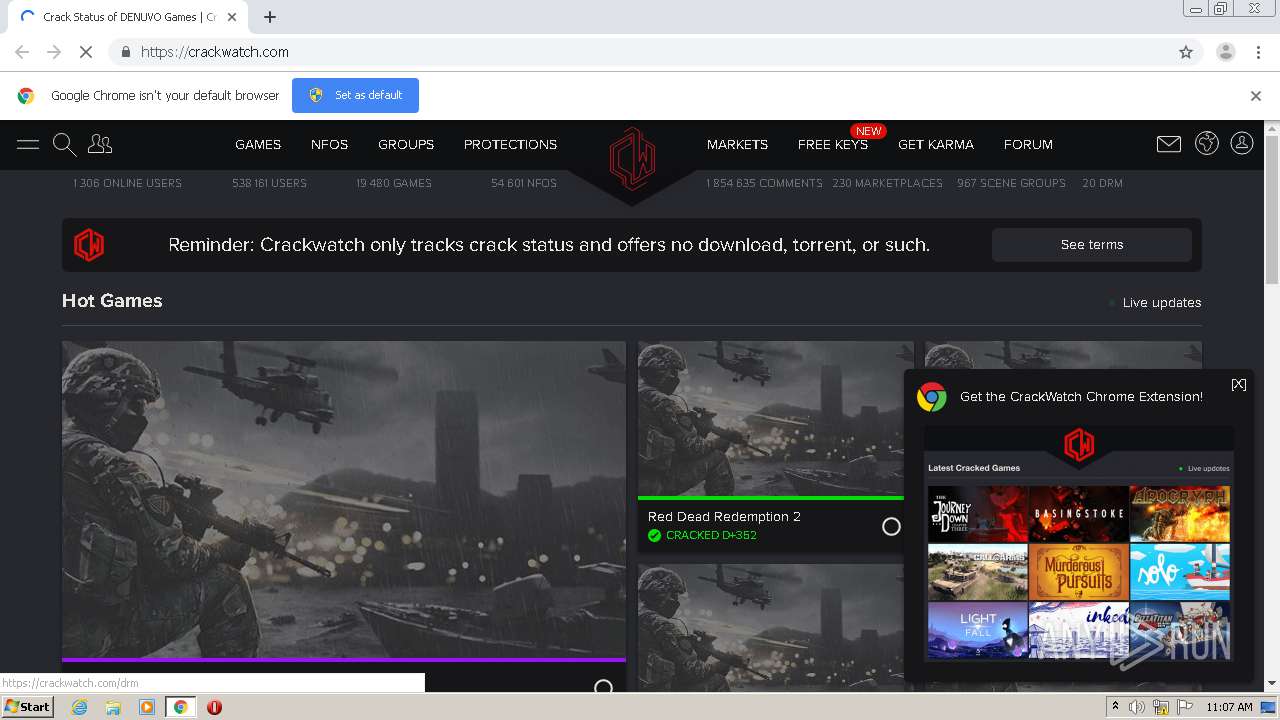Click 19 480 GAMES stat
Image resolution: width=1280 pixels, height=720 pixels.
(x=394, y=183)
